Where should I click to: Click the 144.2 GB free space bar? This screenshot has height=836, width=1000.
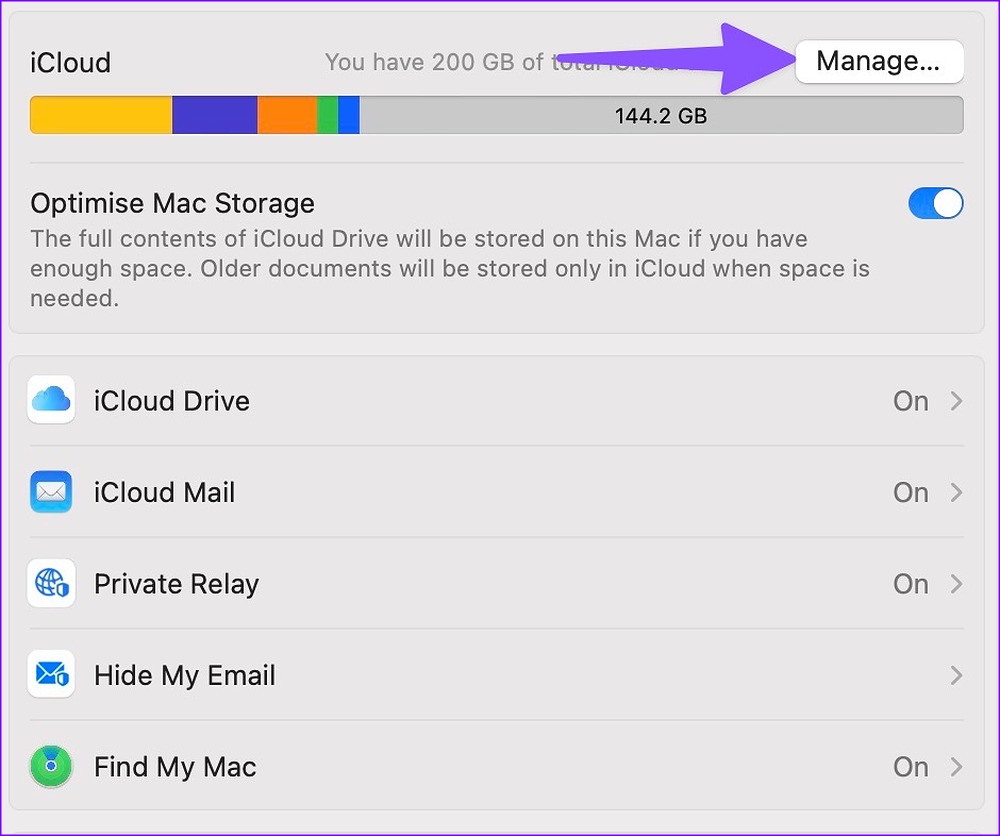pos(660,116)
